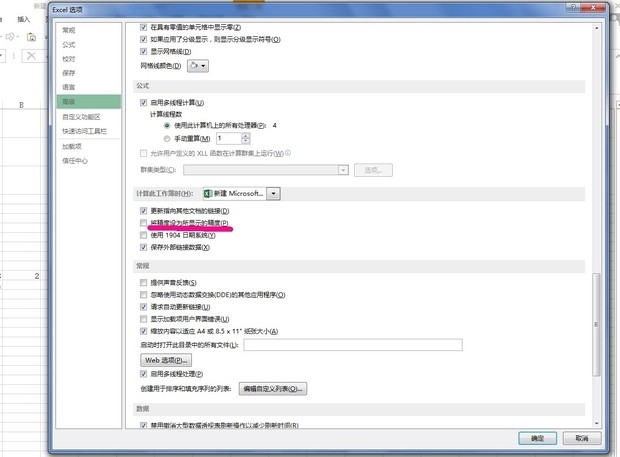Uncheck 显示网格线 checkbox

click(144, 51)
